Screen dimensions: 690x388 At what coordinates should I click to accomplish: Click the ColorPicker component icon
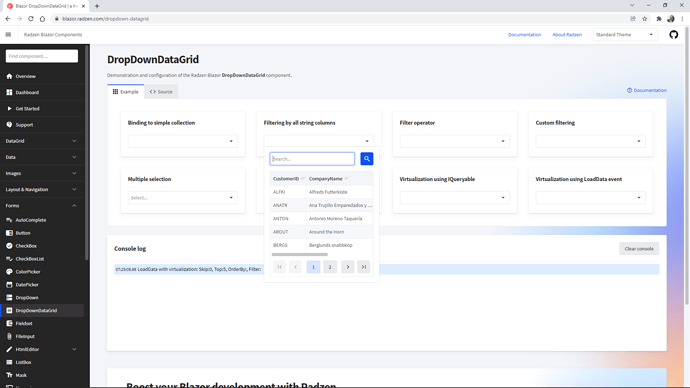[9, 272]
